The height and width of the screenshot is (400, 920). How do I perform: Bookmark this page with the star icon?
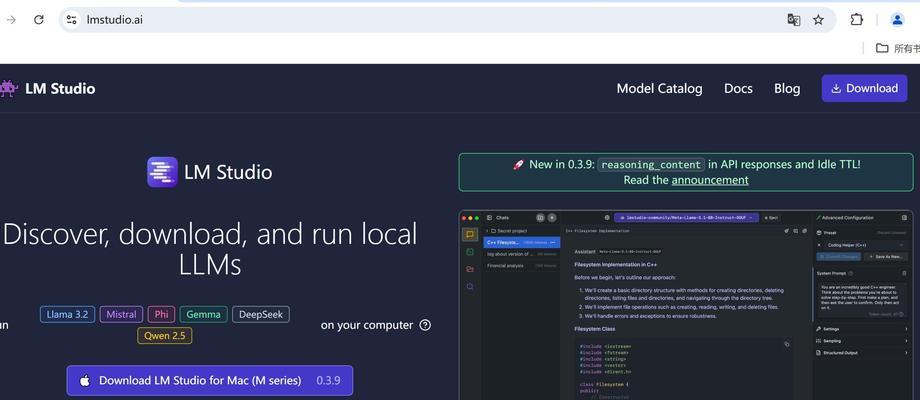[818, 20]
